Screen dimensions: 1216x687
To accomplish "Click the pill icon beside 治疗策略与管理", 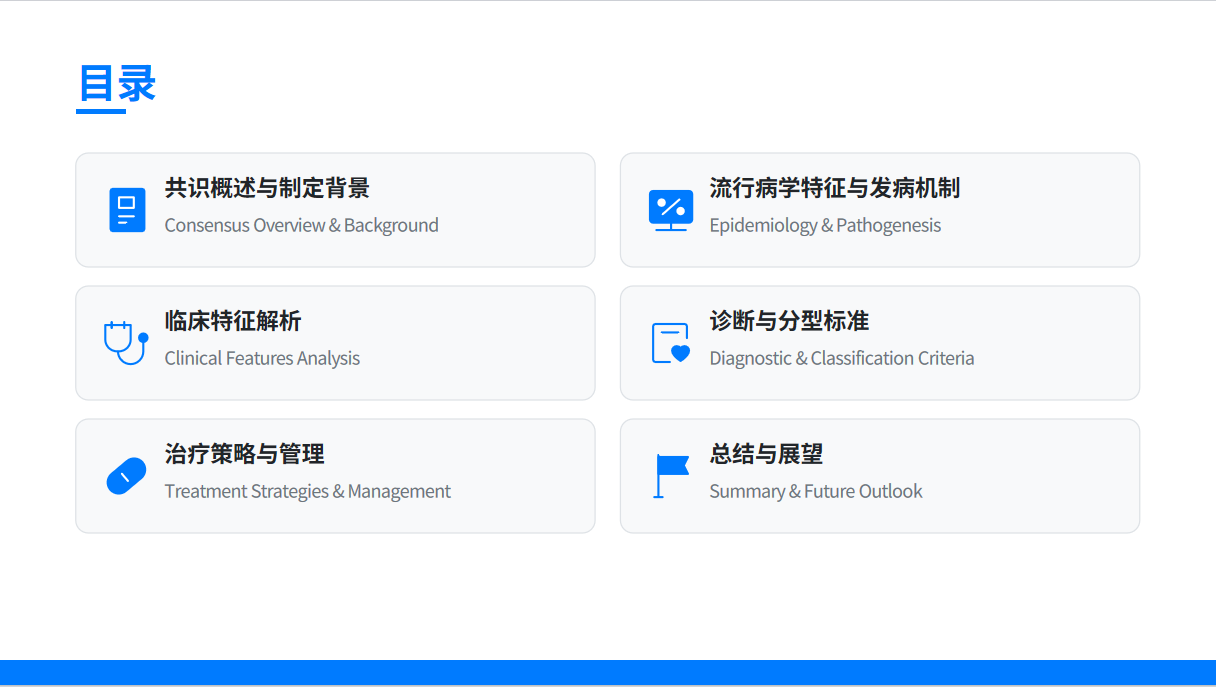I will point(126,475).
